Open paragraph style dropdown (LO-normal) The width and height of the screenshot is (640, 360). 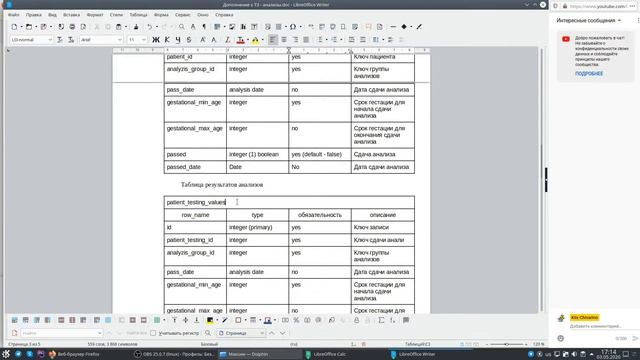coord(50,40)
